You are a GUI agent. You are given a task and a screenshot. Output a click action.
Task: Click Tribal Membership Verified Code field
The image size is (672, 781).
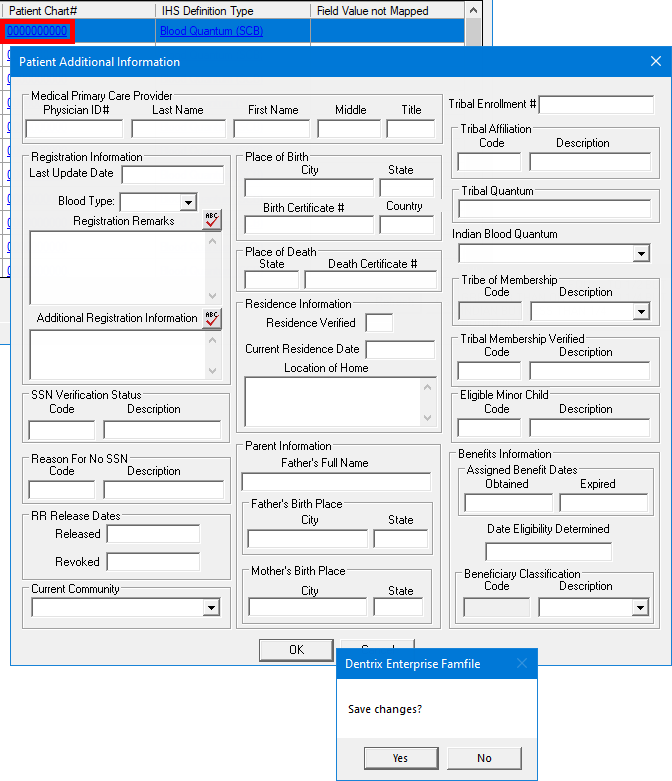tap(489, 371)
